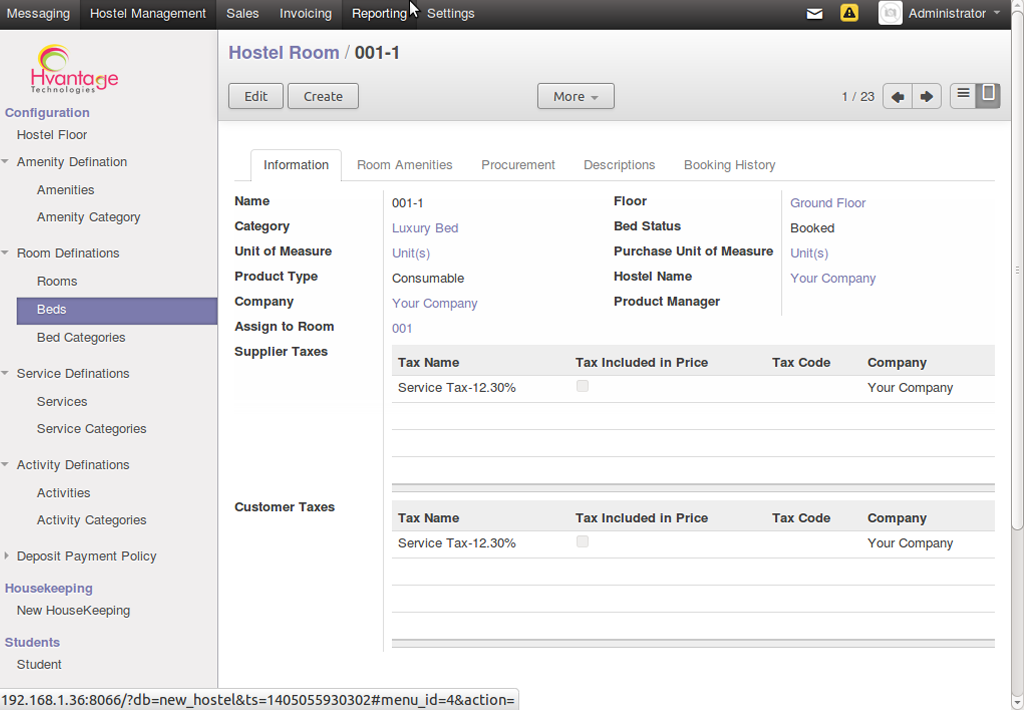Click the Administrator avatar icon
1024x710 pixels.
coord(890,13)
